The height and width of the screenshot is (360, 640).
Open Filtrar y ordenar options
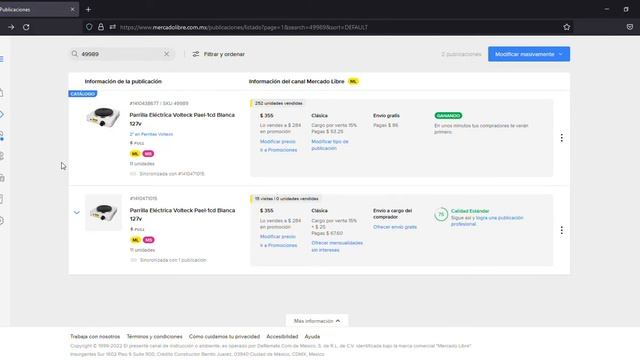point(219,54)
